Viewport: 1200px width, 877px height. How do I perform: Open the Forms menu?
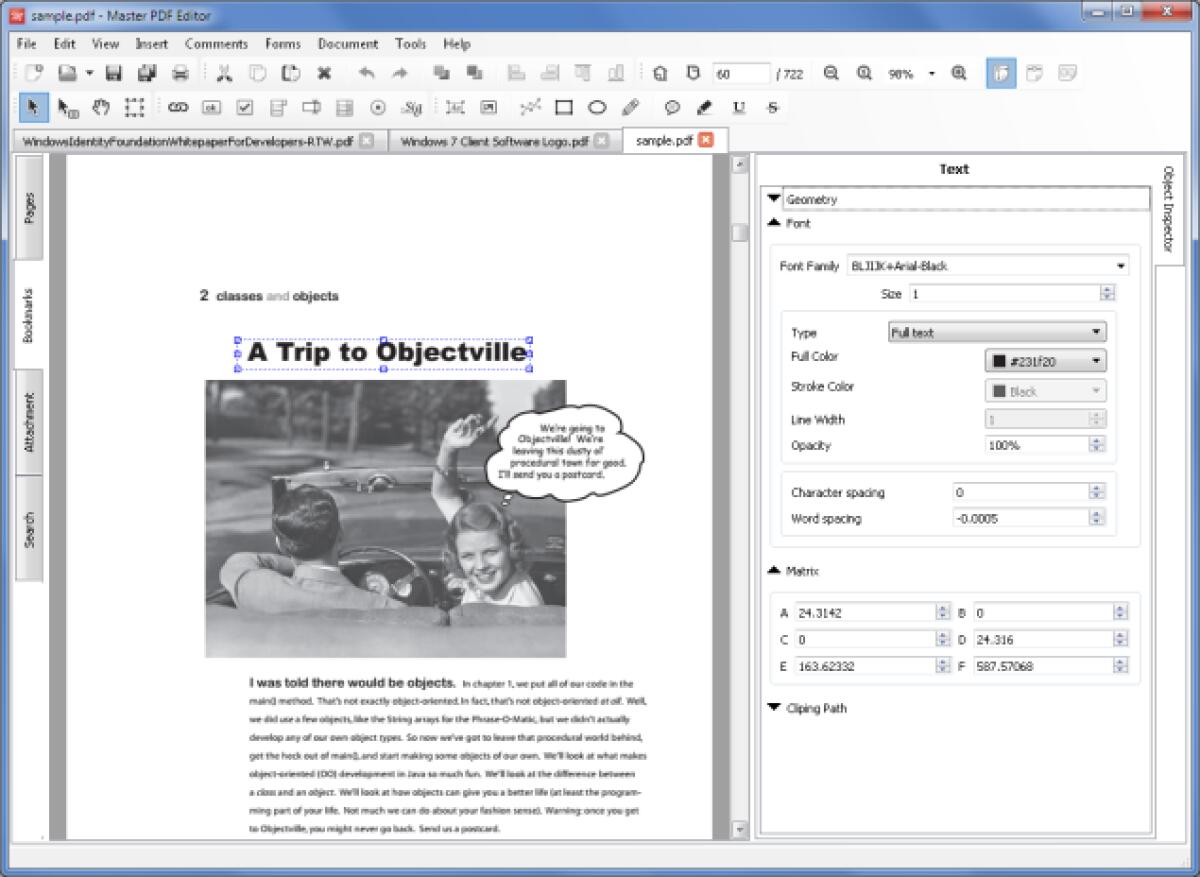[x=283, y=43]
